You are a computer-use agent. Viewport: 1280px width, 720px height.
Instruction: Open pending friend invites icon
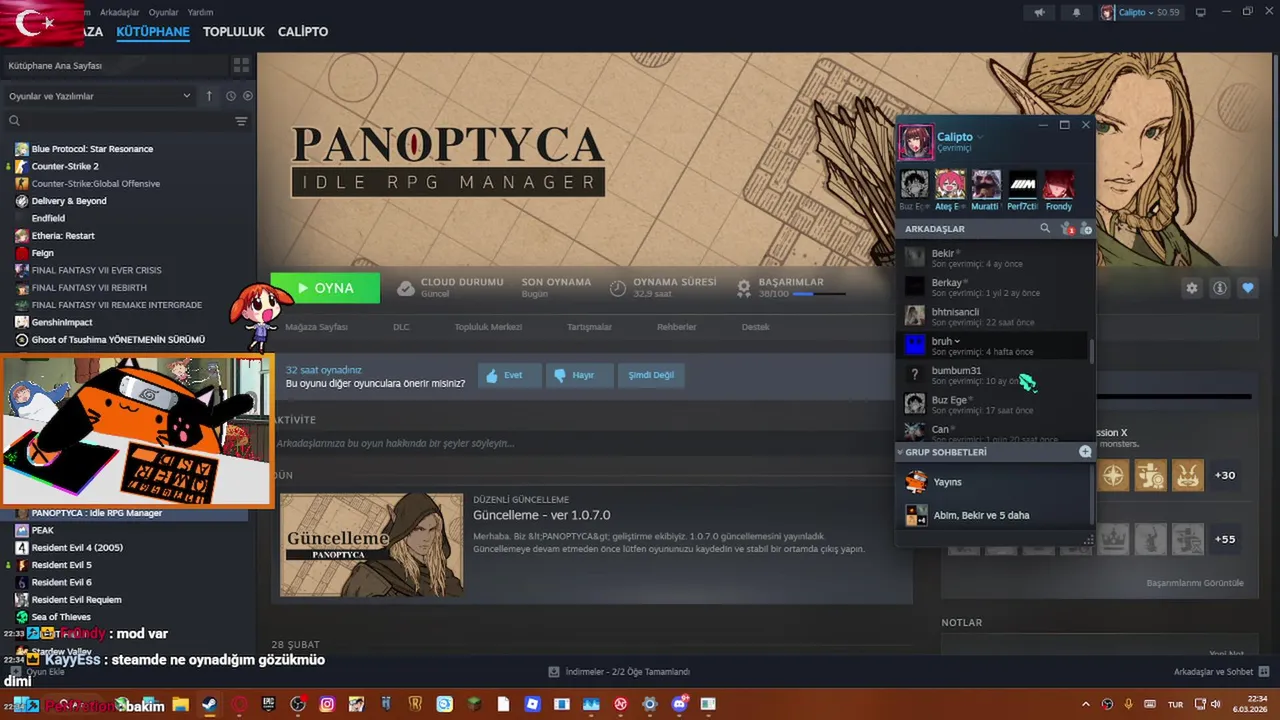point(1067,229)
